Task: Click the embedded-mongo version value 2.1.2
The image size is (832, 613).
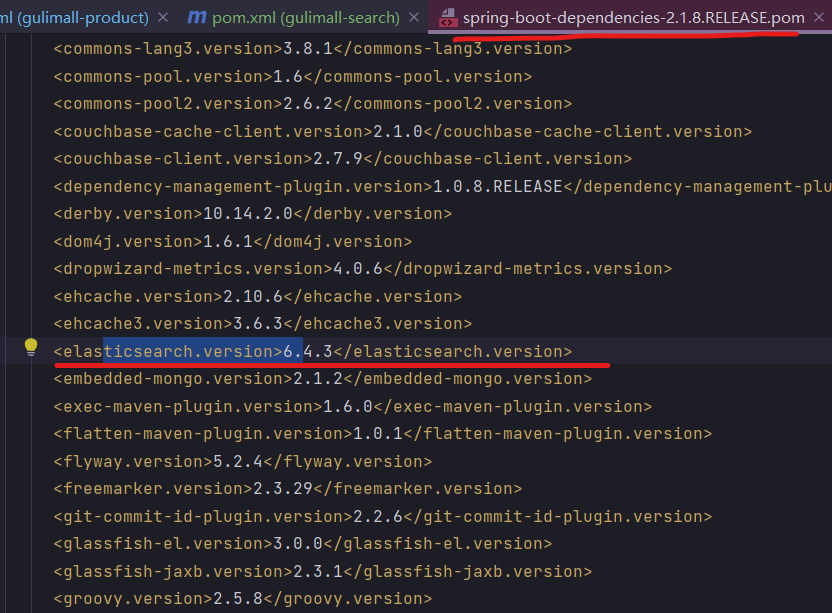Action: pyautogui.click(x=318, y=379)
